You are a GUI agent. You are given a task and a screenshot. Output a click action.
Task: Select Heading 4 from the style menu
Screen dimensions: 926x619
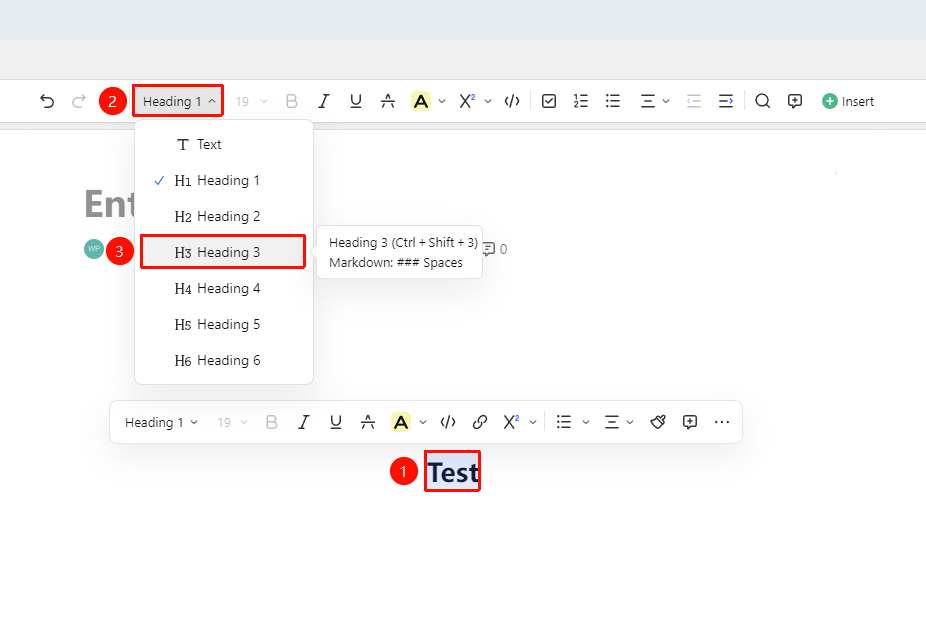click(224, 289)
